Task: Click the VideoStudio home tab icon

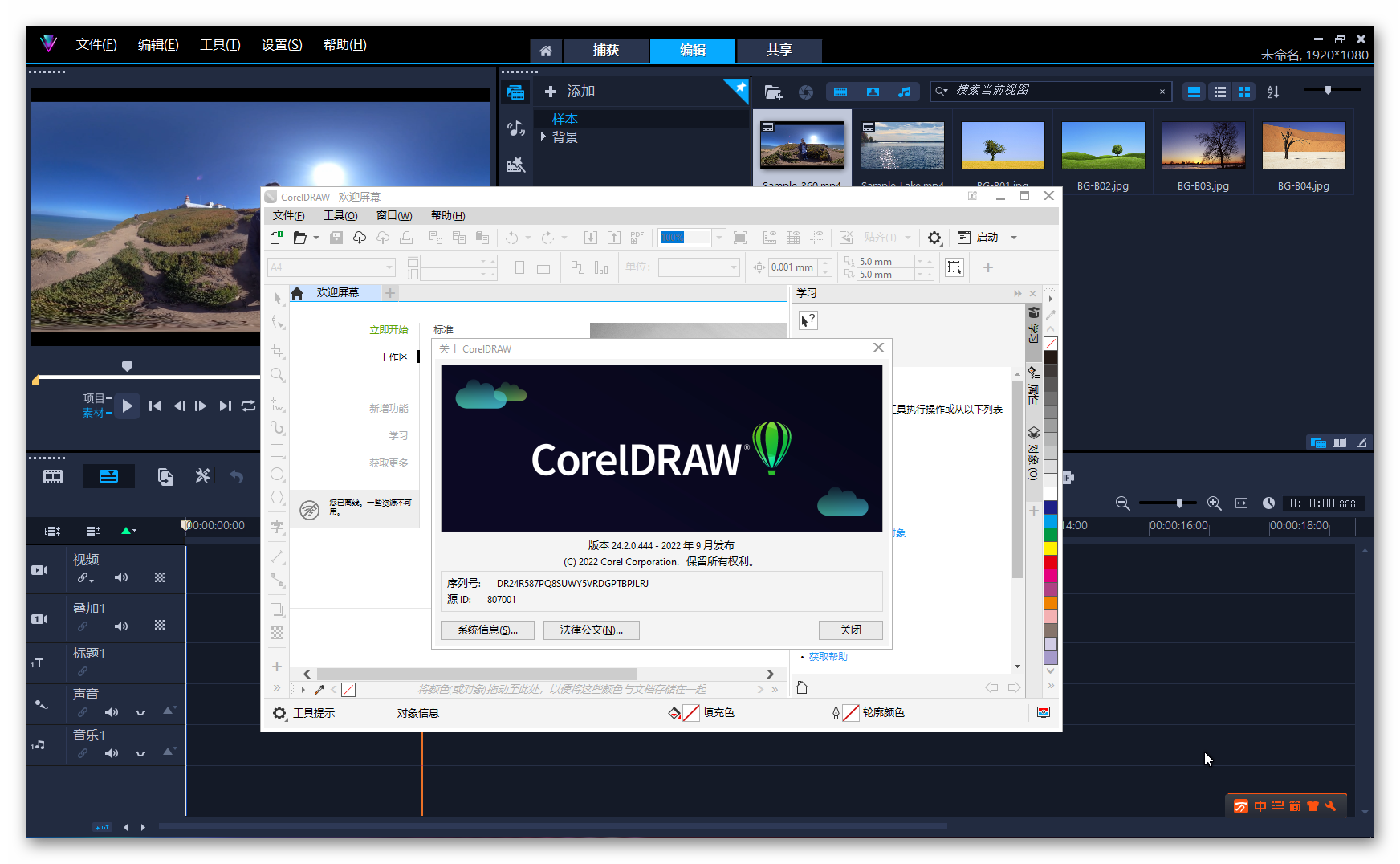Action: pos(546,51)
